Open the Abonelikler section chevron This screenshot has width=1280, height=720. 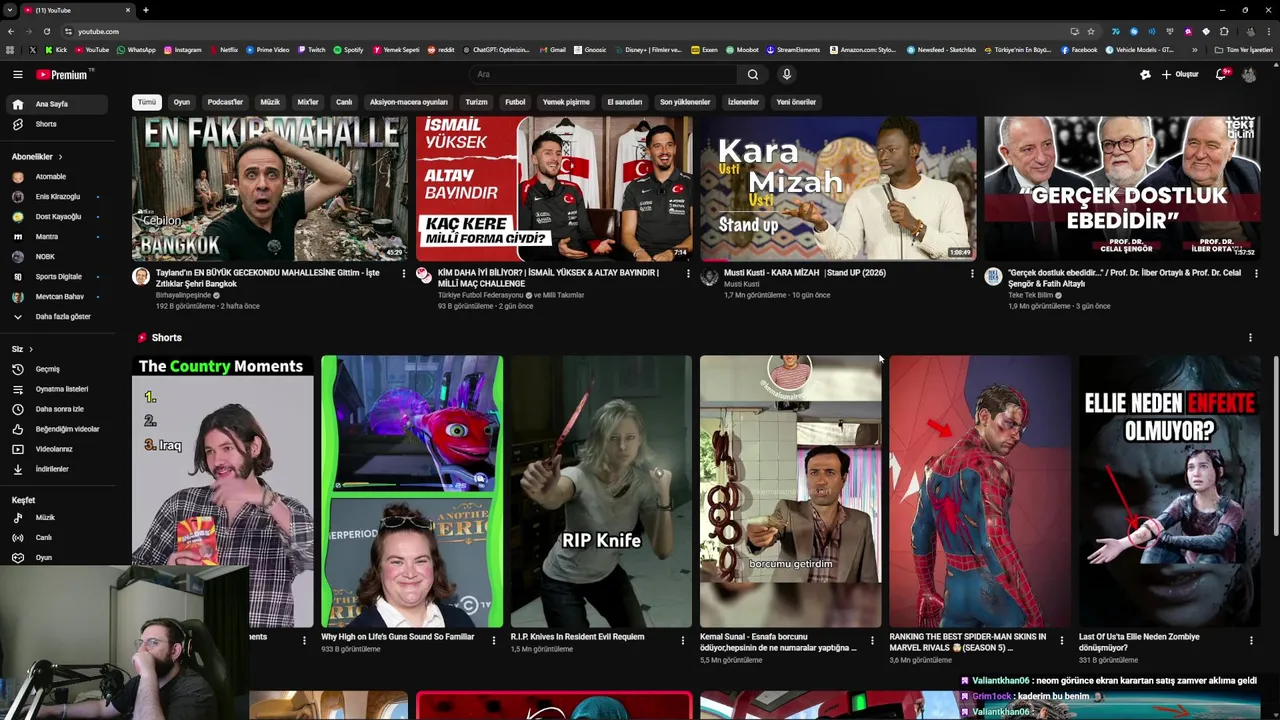60,157
